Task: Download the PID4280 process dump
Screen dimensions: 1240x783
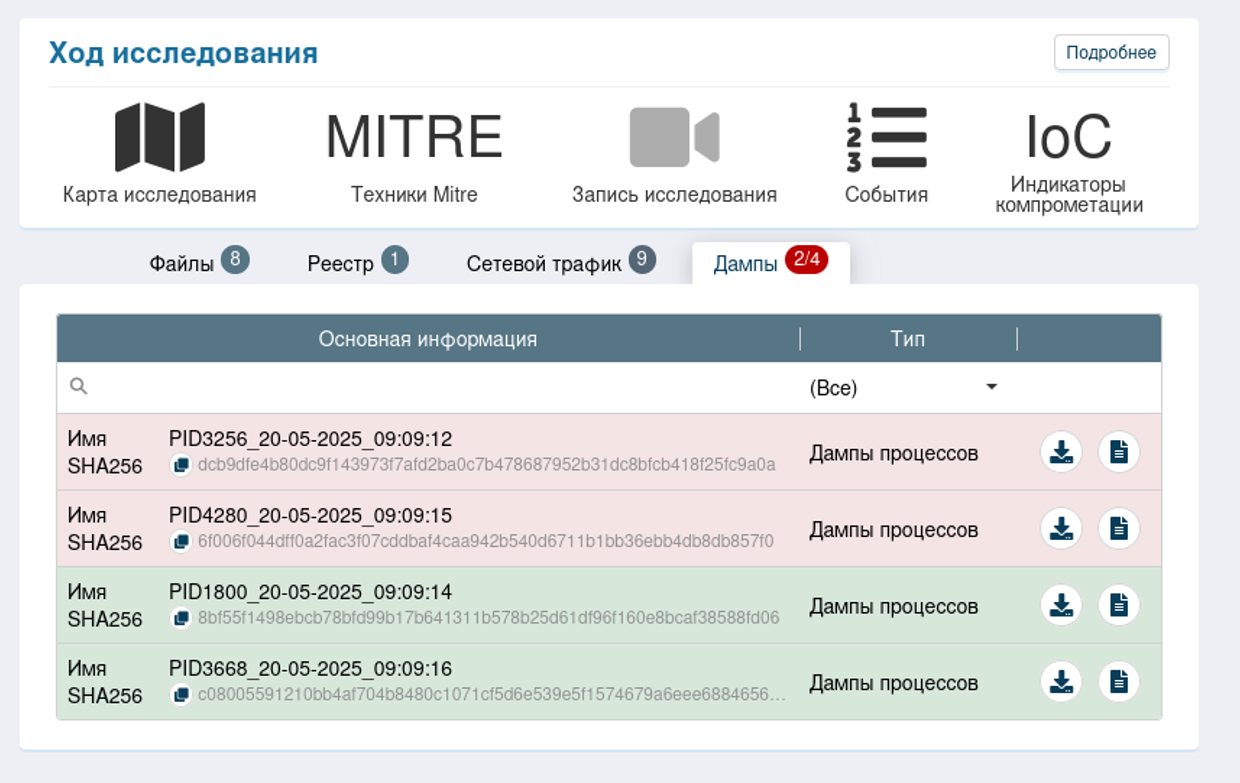Action: (1061, 529)
